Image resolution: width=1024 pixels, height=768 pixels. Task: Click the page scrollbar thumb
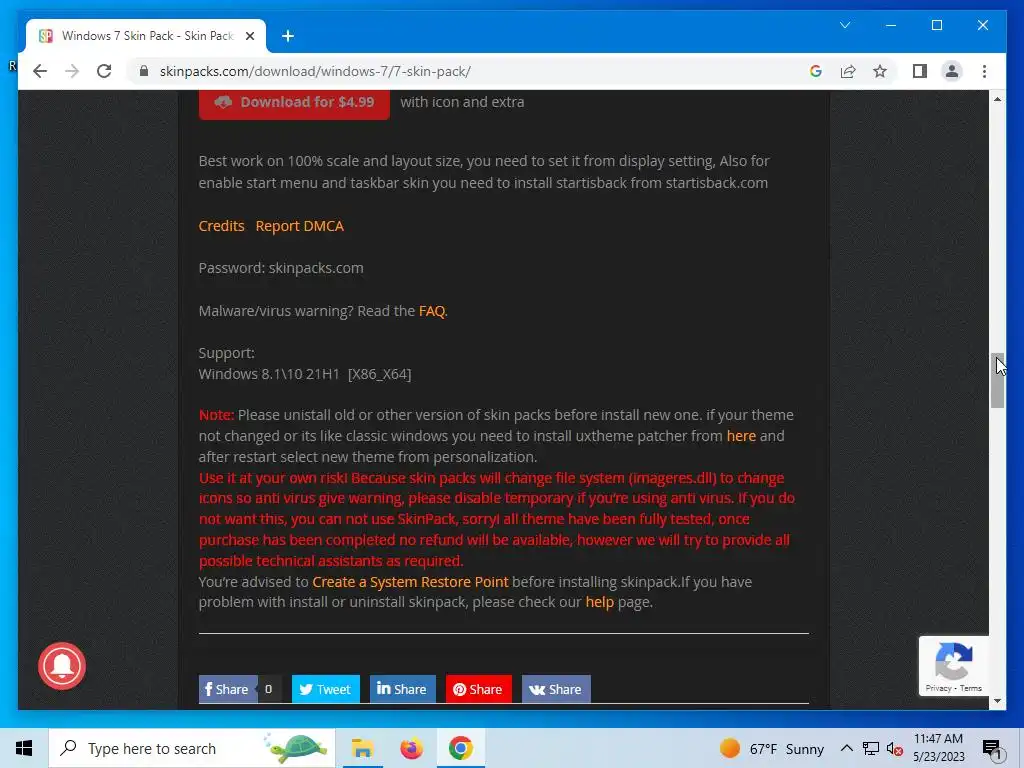(x=997, y=381)
